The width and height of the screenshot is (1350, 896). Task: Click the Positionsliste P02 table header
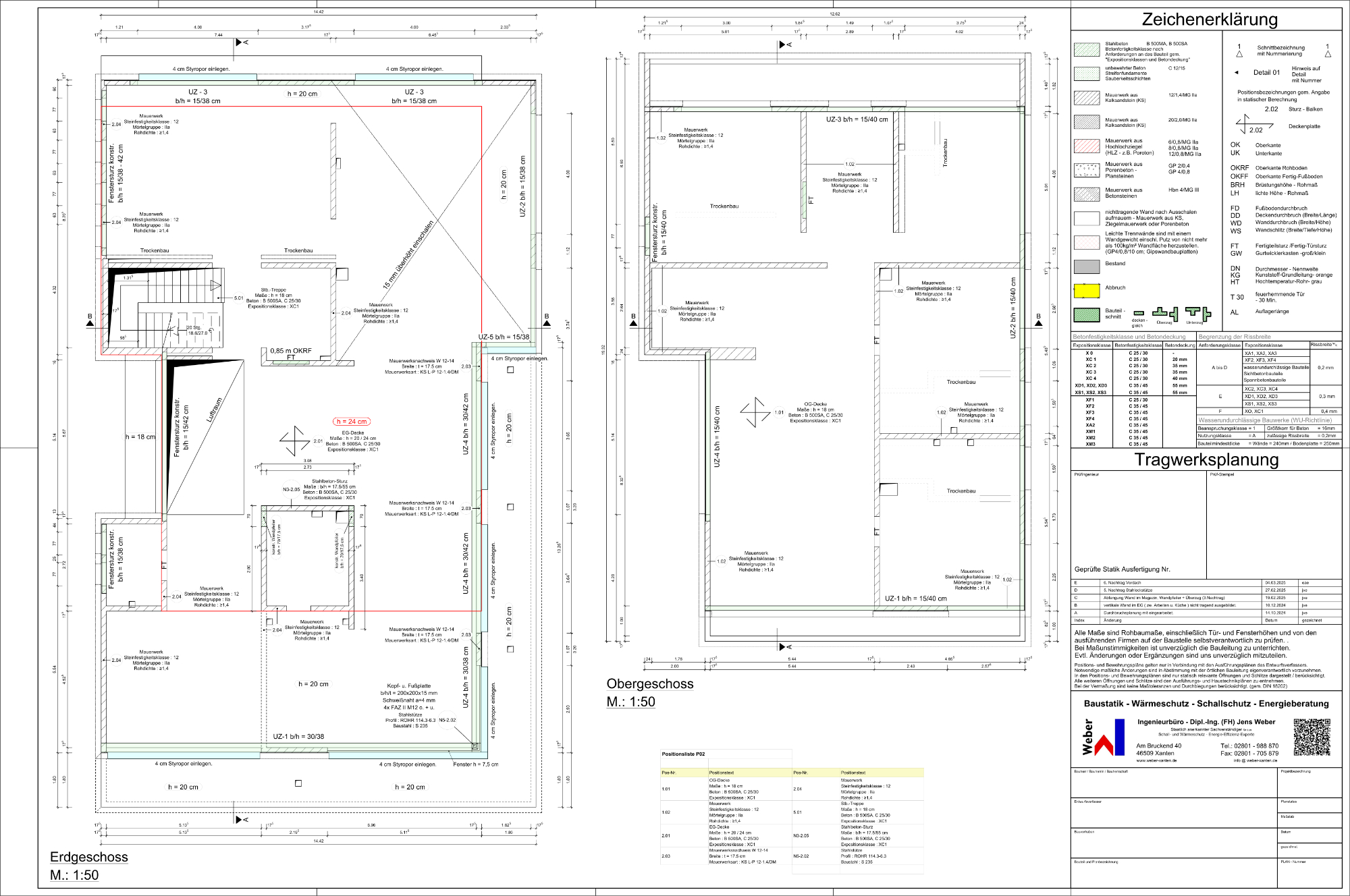(683, 754)
